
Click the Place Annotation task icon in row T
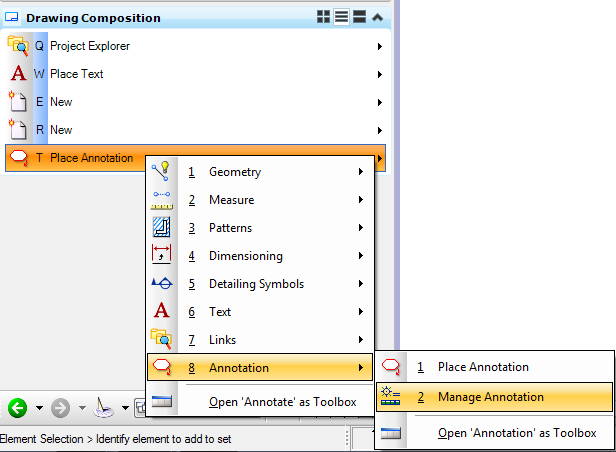18,158
